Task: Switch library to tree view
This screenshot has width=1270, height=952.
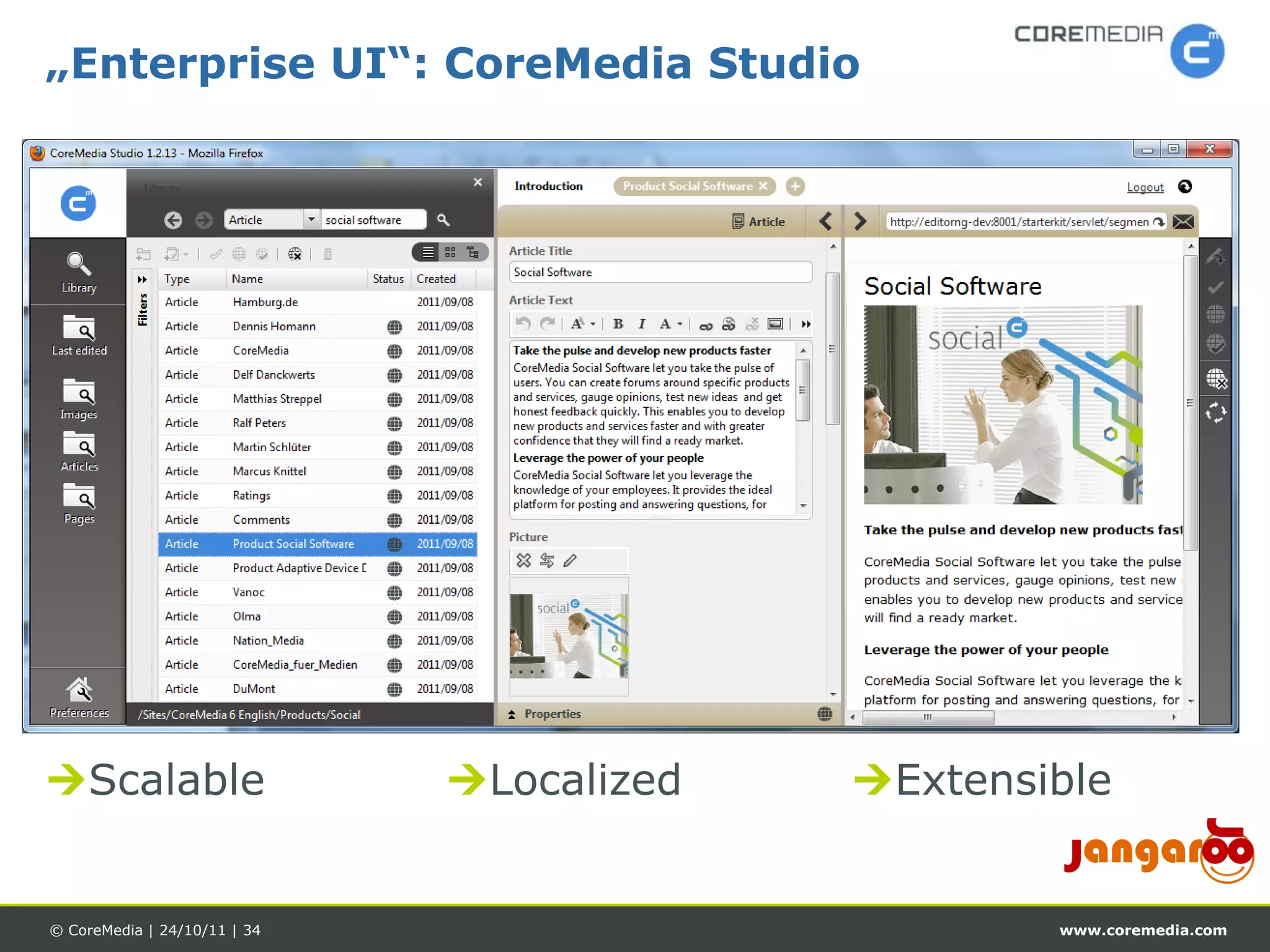Action: pyautogui.click(x=473, y=252)
